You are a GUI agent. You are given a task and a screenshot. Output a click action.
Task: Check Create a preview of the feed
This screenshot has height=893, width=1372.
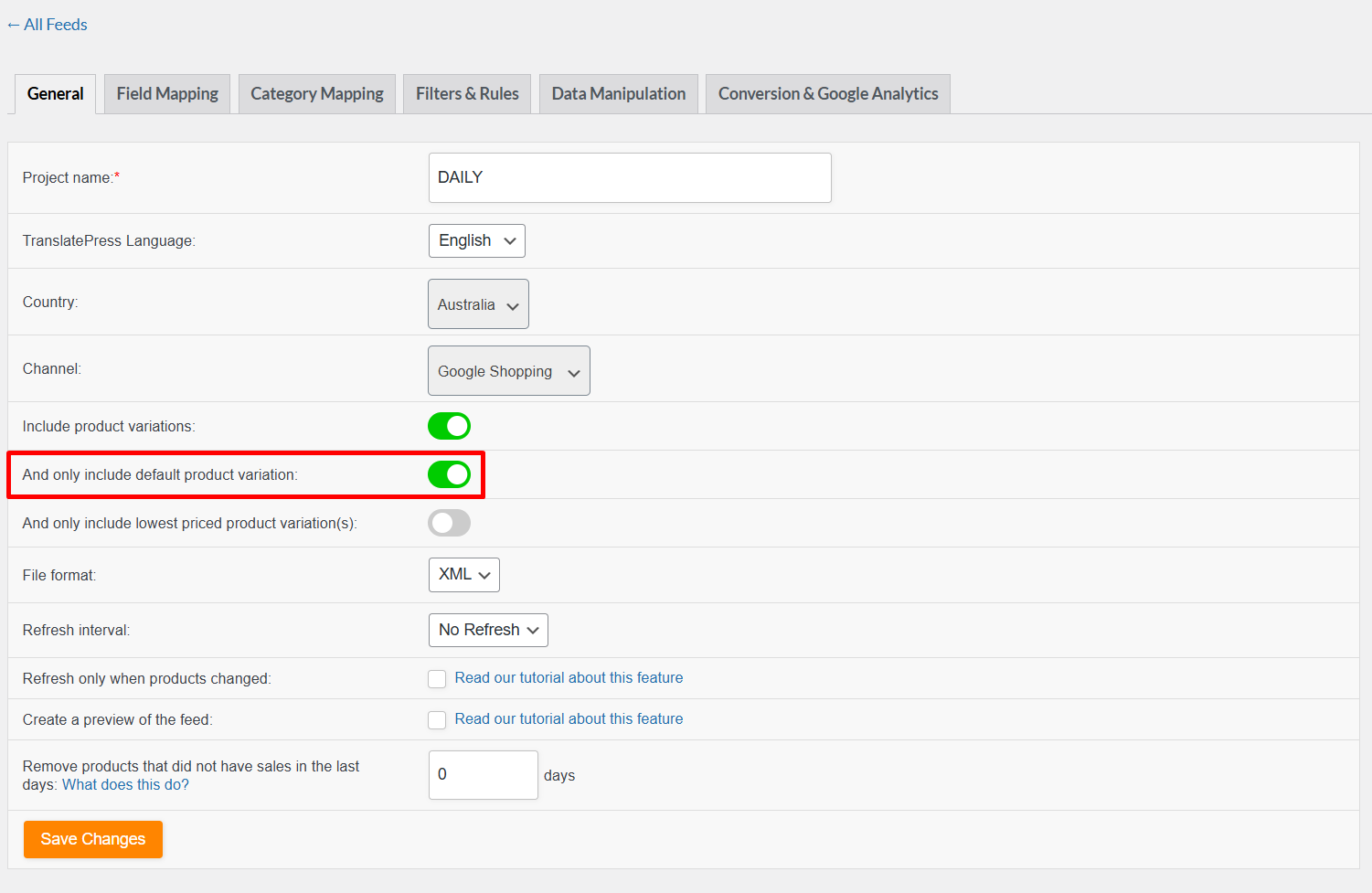tap(437, 720)
